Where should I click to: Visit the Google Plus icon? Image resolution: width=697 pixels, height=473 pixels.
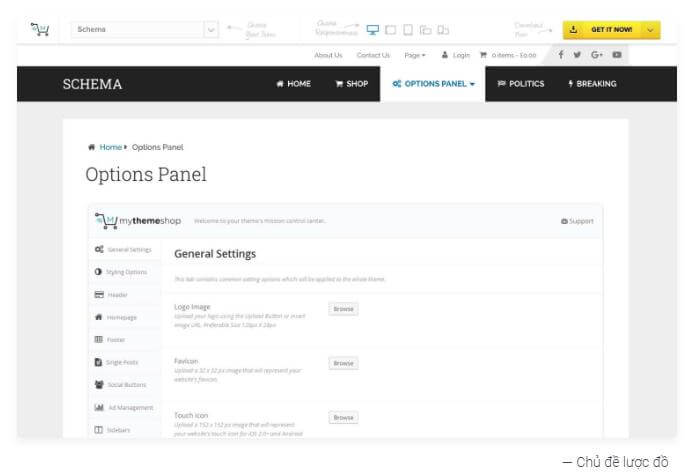(x=597, y=55)
